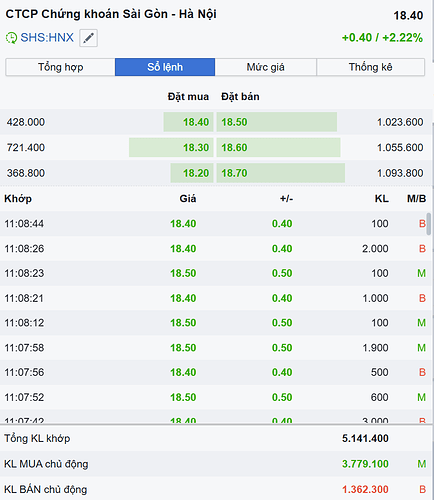Click the KL BÁN chủ động label
The height and width of the screenshot is (500, 434).
[46, 489]
